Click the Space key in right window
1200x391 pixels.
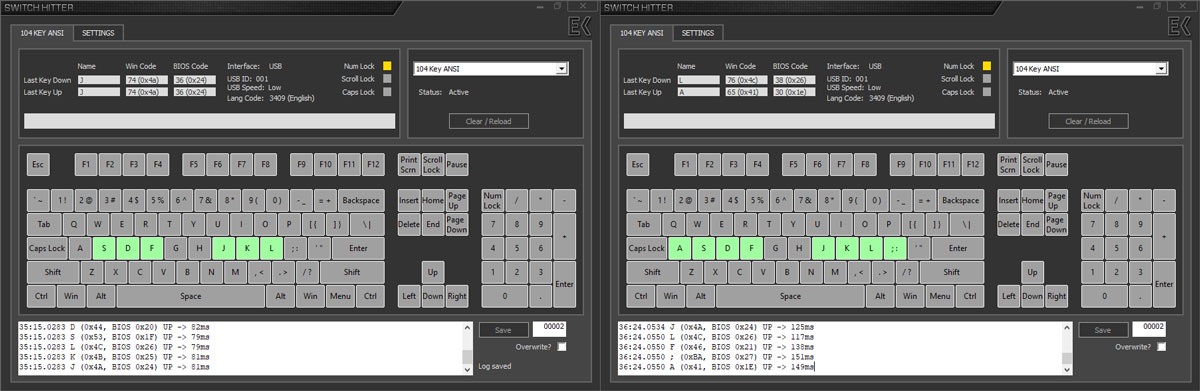coord(791,296)
